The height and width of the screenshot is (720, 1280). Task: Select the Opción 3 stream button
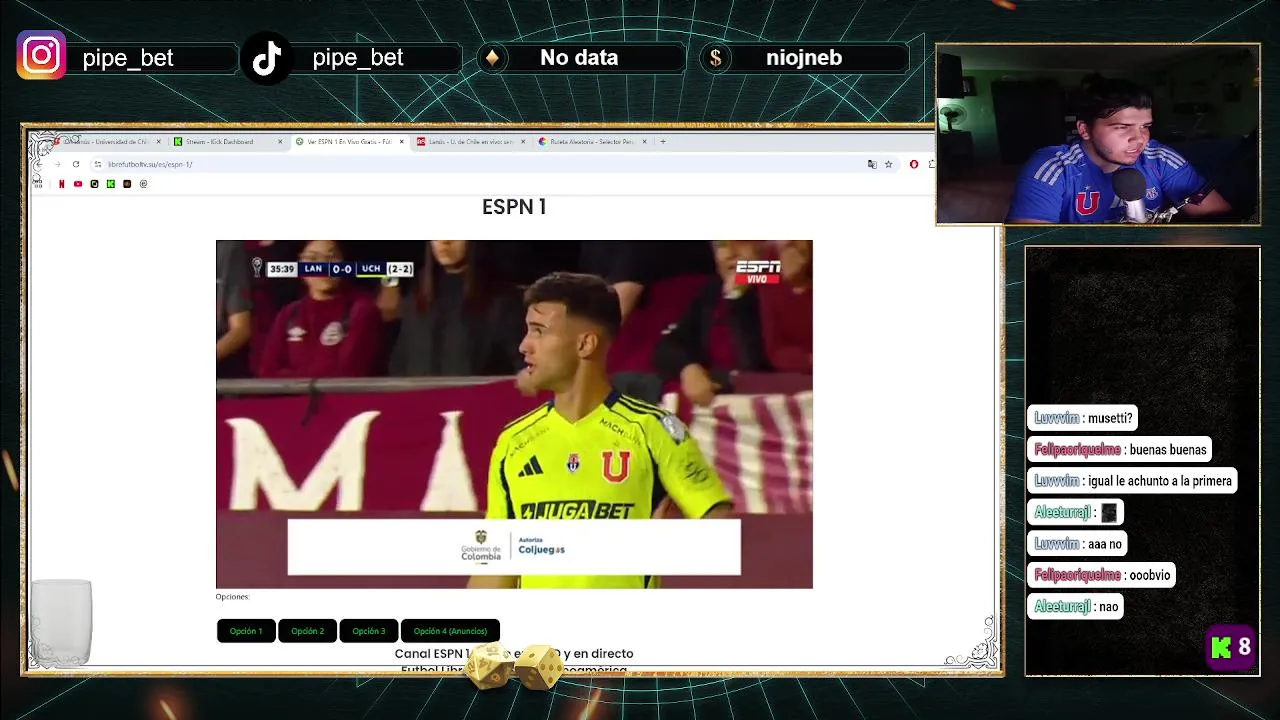[368, 631]
